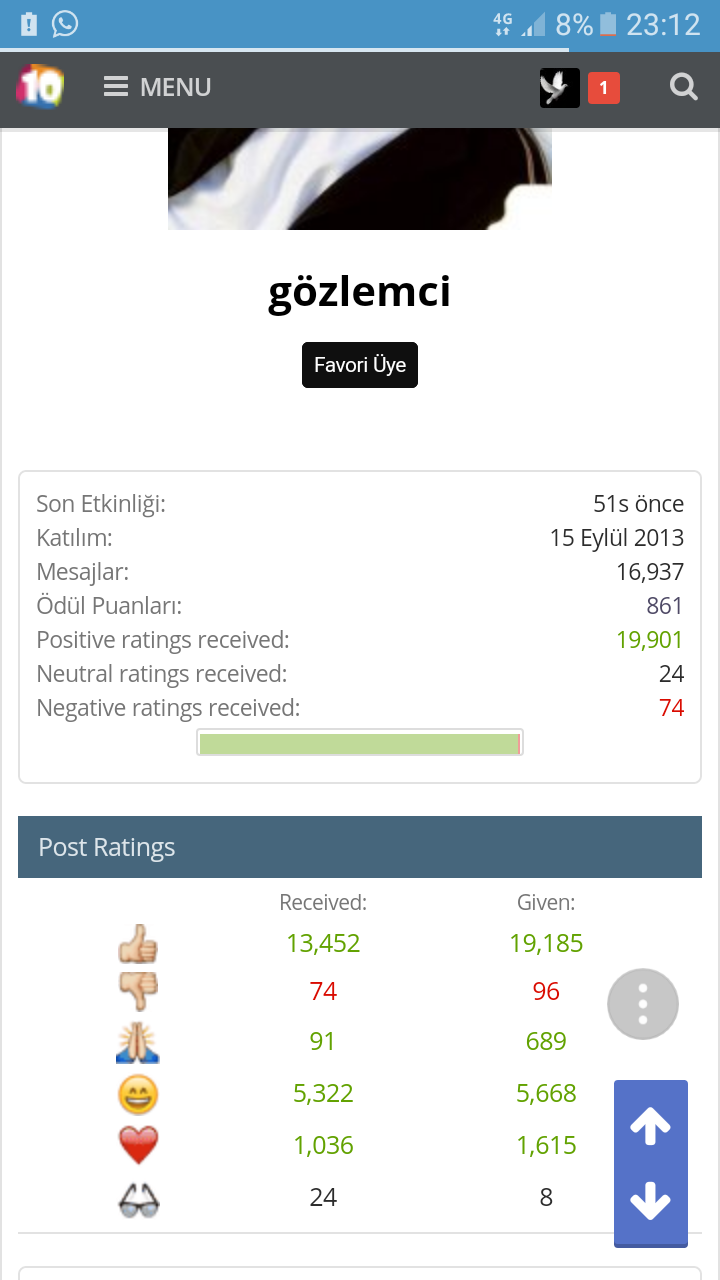
Task: Click the praying hands rating icon
Action: click(138, 1042)
